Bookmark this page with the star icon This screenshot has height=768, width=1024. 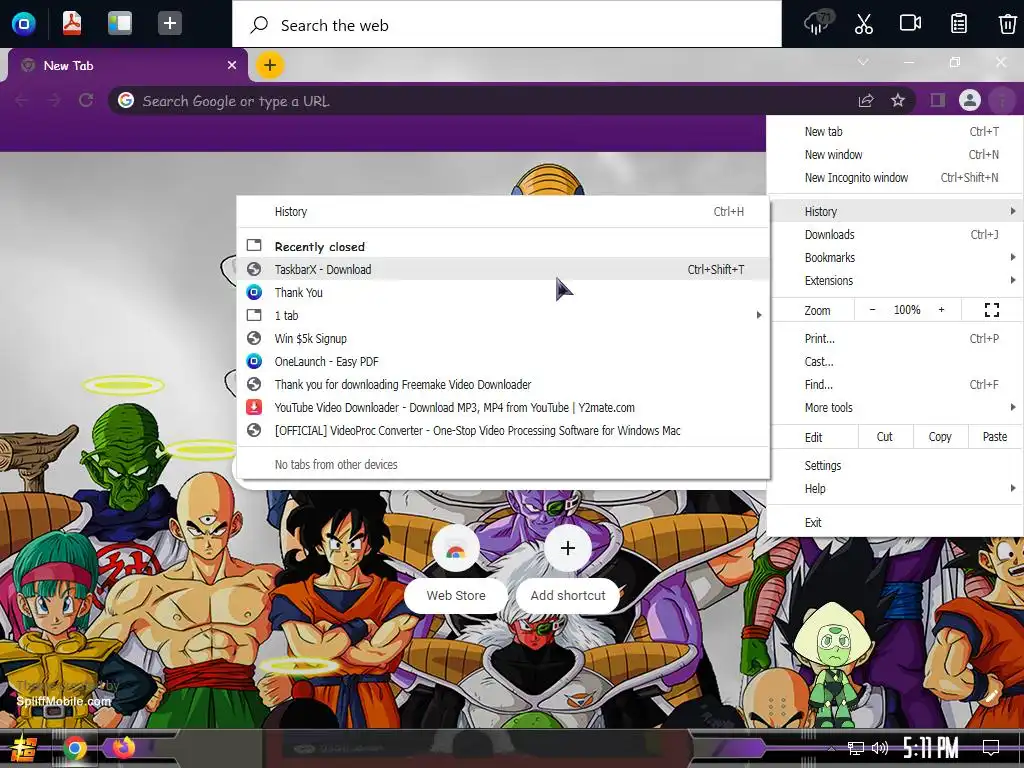pyautogui.click(x=898, y=101)
